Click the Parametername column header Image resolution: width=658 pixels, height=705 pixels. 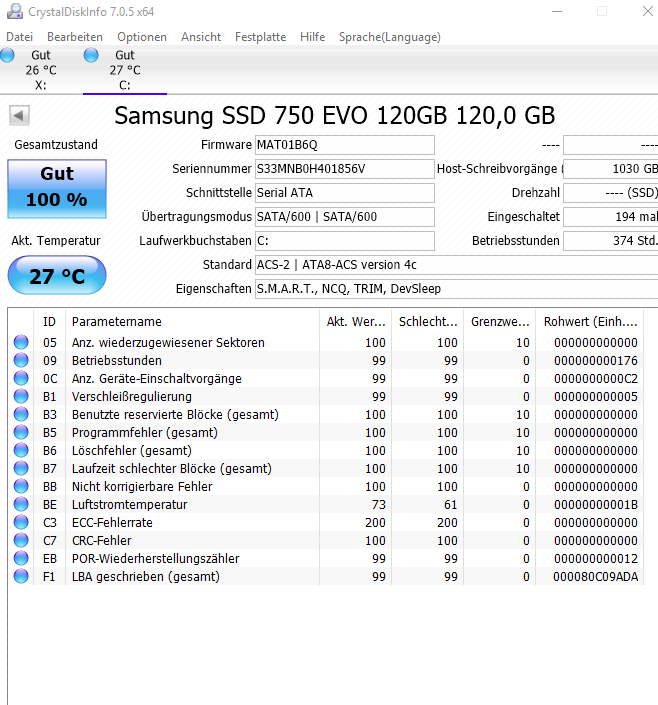(x=192, y=321)
